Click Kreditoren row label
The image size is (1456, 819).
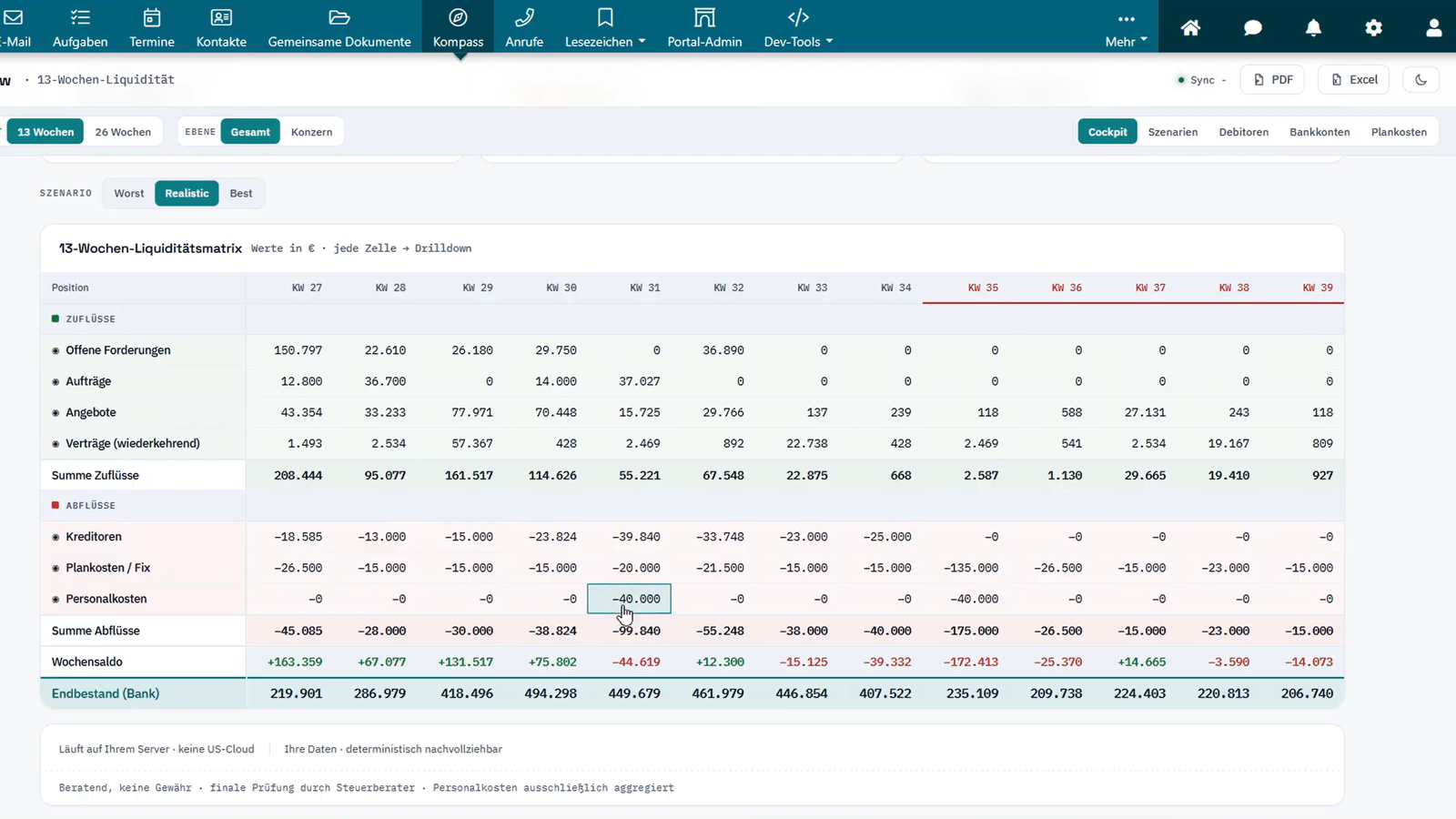point(93,537)
